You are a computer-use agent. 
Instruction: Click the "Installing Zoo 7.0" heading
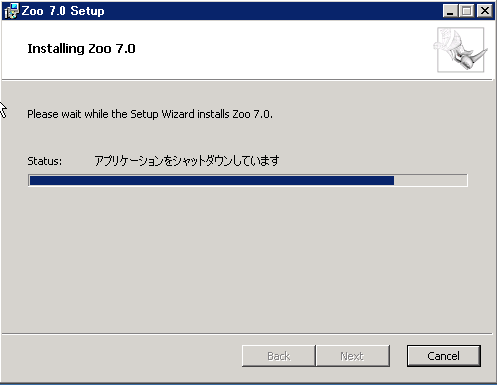tap(81, 49)
